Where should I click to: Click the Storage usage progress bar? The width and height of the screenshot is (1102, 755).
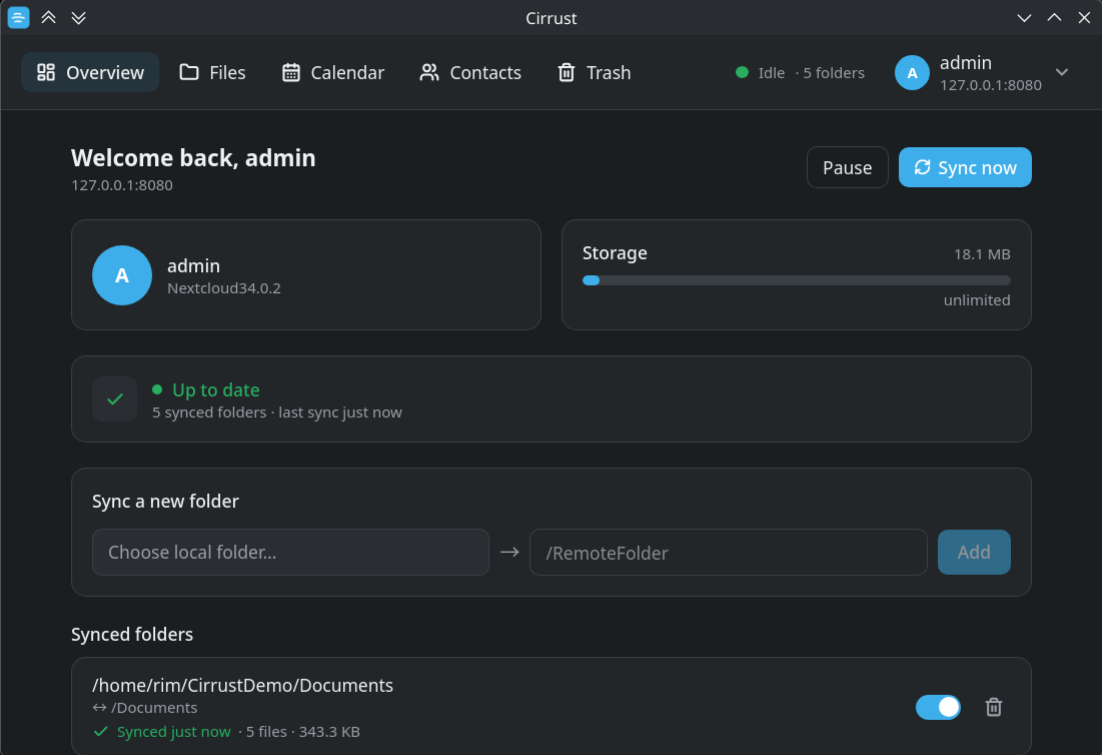796,280
